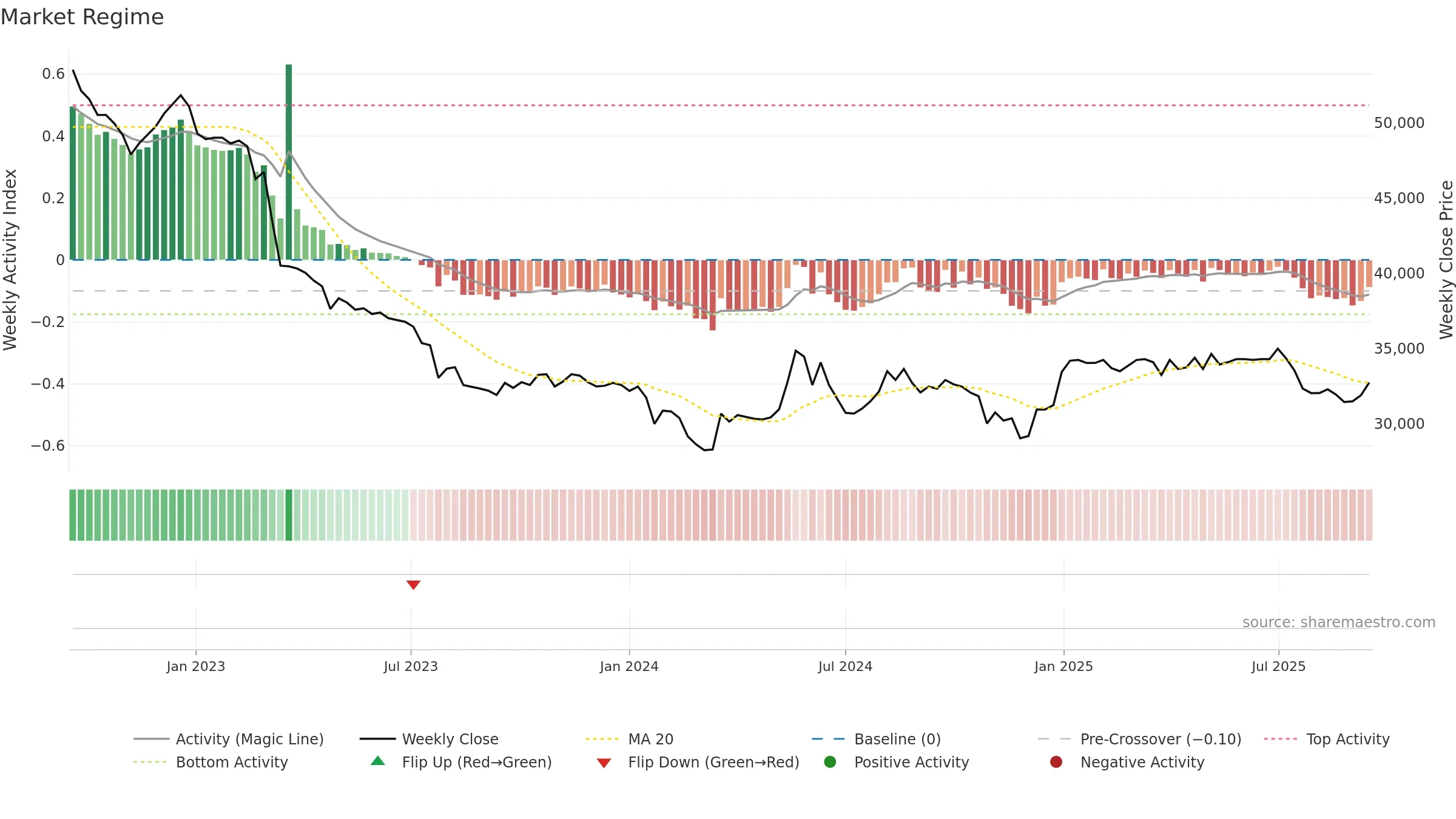
Task: Click the 0.2 left axis tick value
Action: click(x=53, y=198)
